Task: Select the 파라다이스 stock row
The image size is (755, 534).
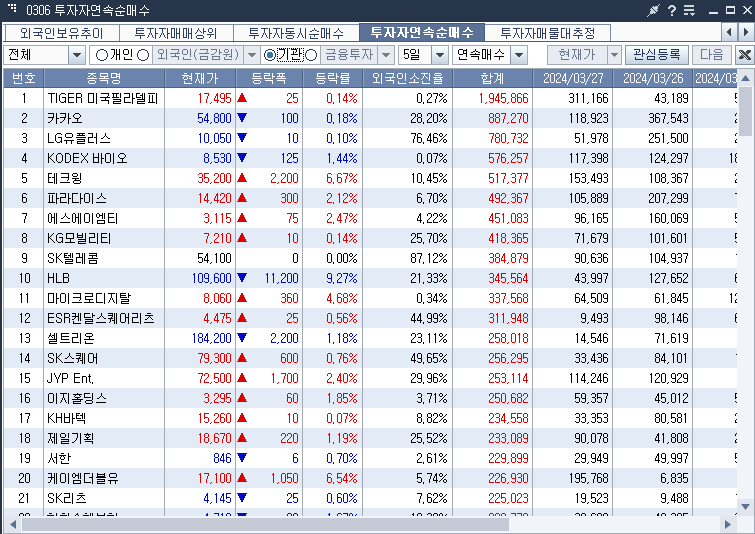Action: point(370,198)
